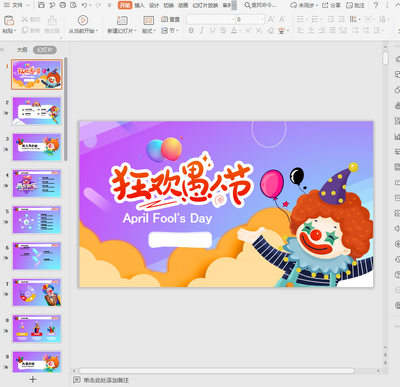The image size is (400, 387).
Task: Click the notes icon in the status bar
Action: (77, 380)
